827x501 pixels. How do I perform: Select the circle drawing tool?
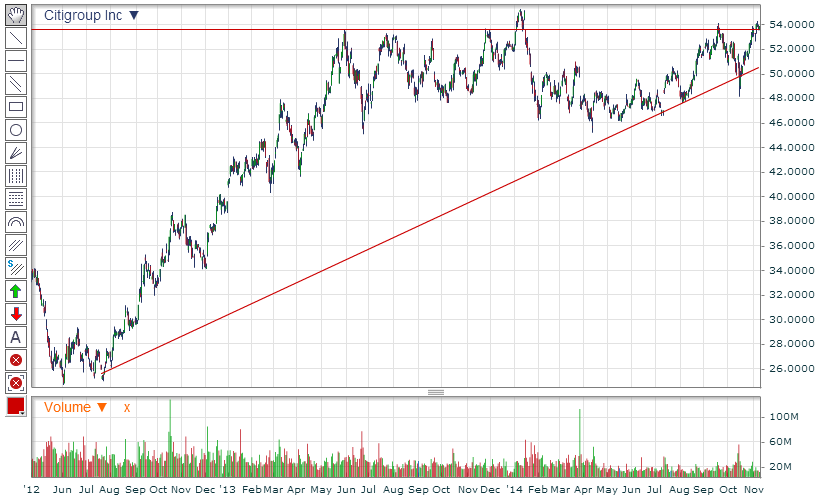pyautogui.click(x=16, y=130)
